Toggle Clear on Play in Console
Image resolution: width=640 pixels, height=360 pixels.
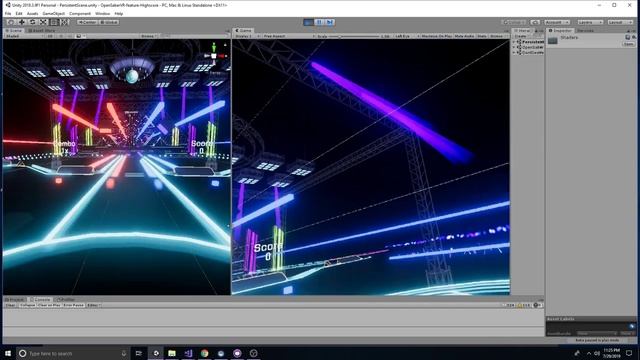[x=49, y=305]
